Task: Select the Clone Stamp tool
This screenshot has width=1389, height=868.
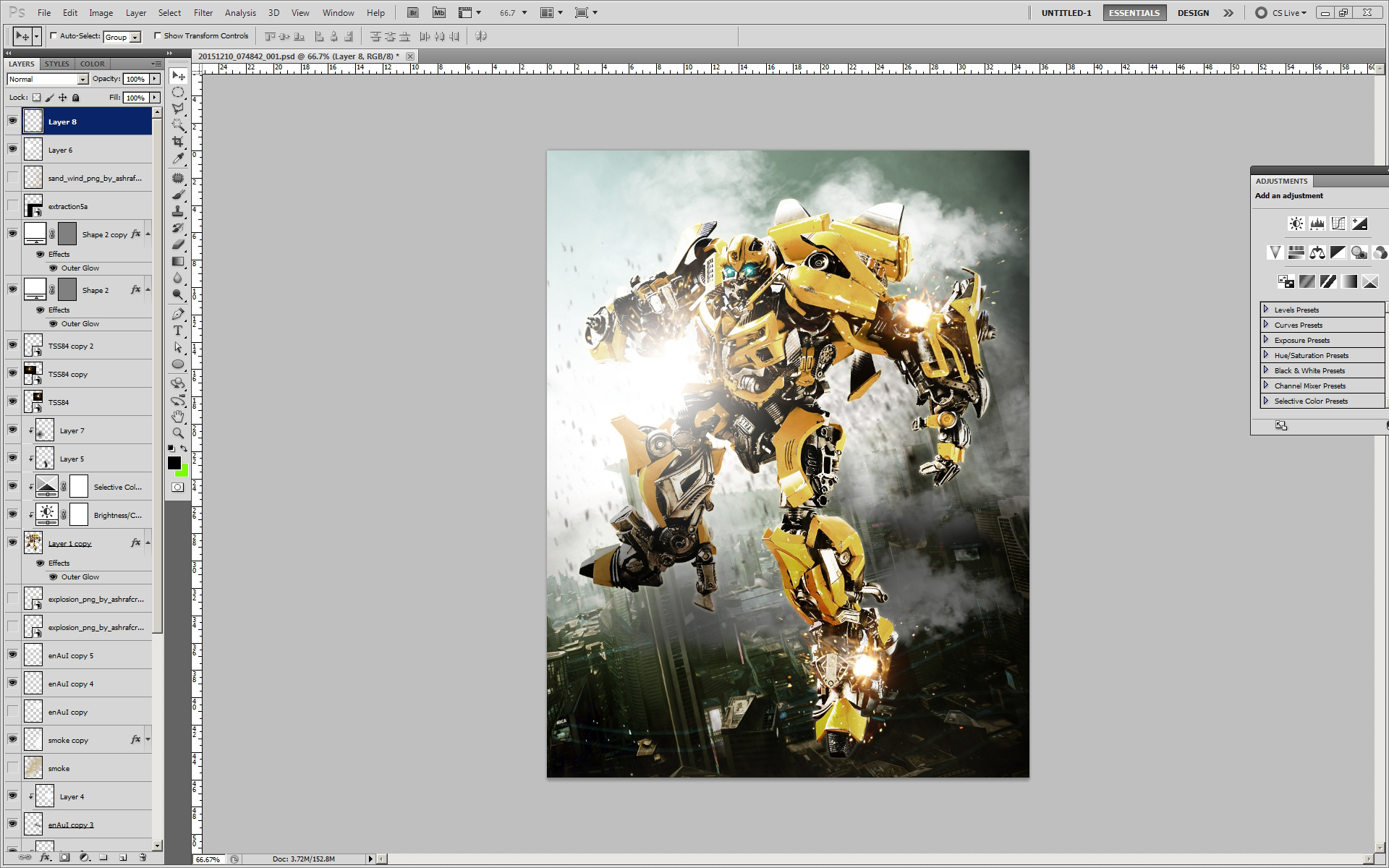Action: pos(178,211)
